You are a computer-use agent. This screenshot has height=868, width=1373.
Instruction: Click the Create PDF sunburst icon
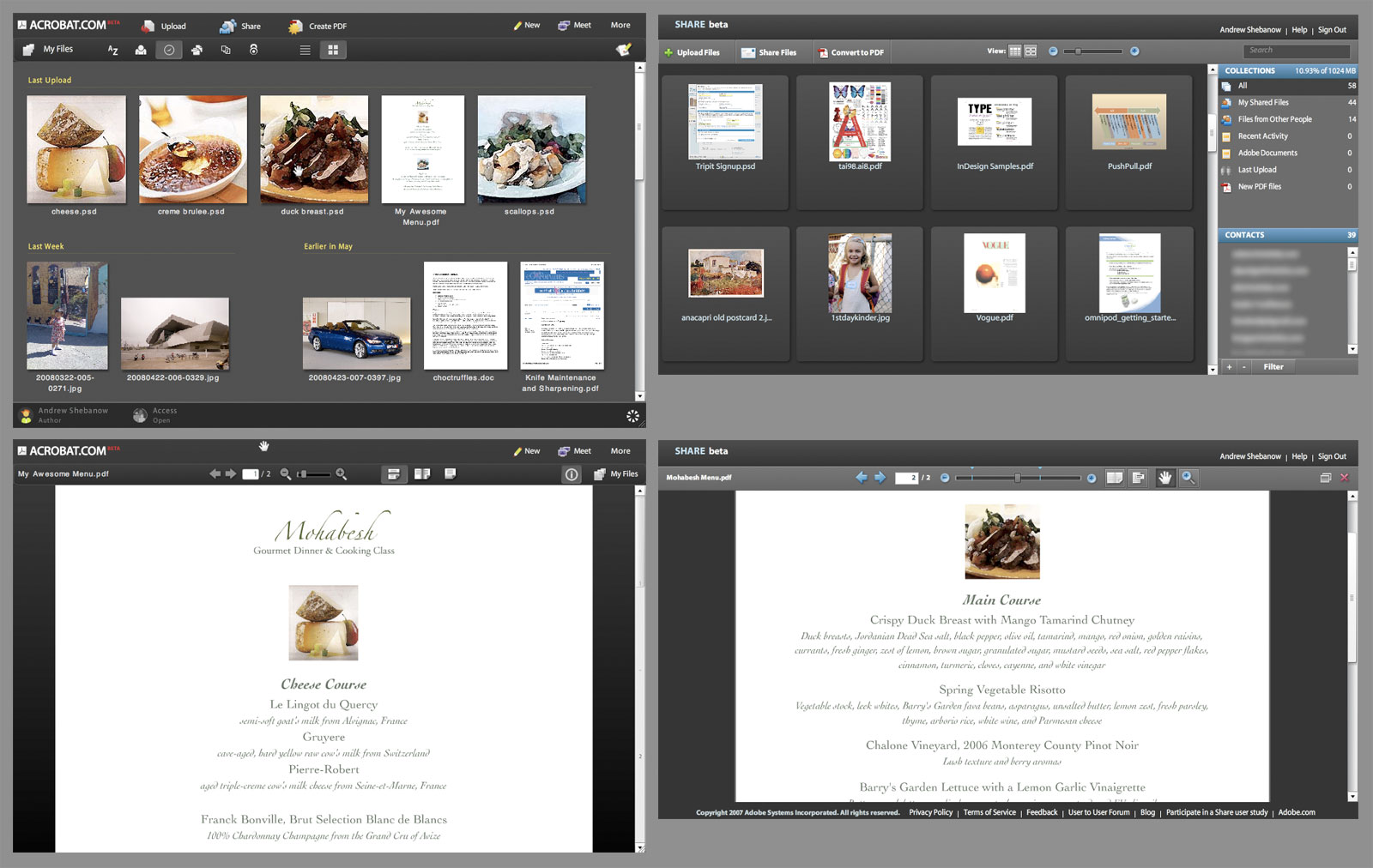(x=295, y=27)
